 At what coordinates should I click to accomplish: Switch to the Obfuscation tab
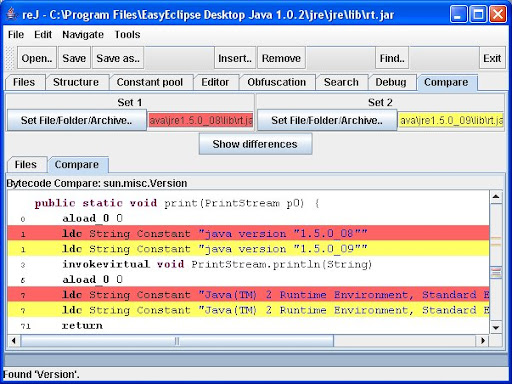click(x=277, y=82)
